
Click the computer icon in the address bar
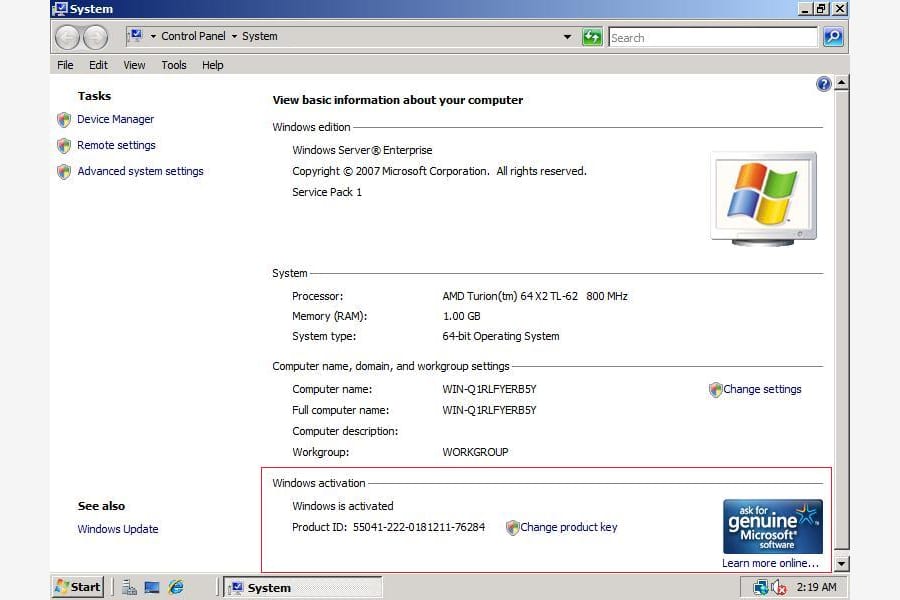pos(135,36)
